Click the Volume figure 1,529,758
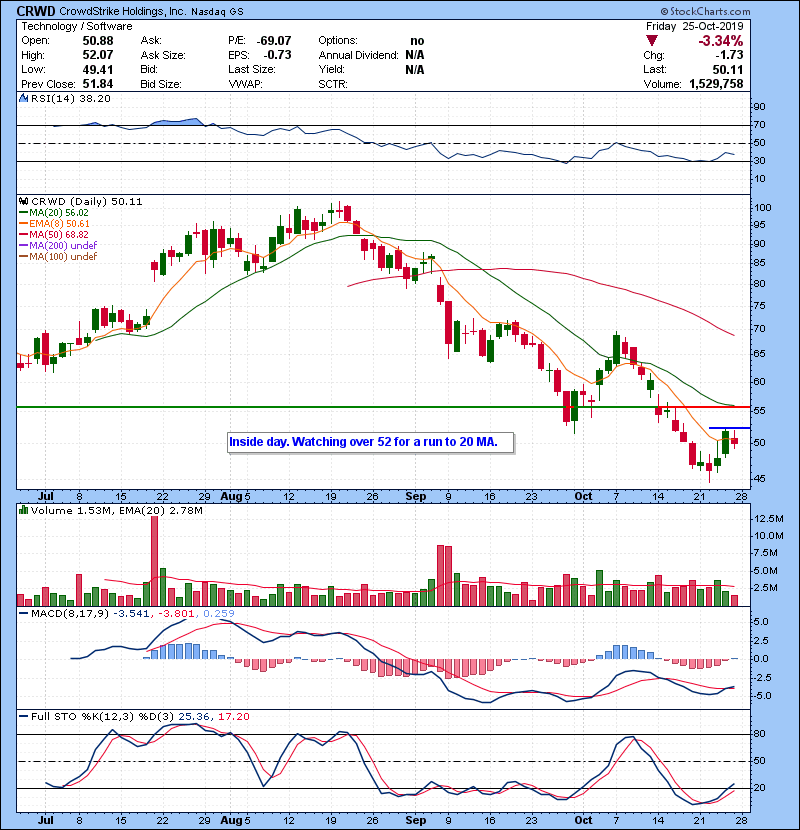 click(x=716, y=84)
